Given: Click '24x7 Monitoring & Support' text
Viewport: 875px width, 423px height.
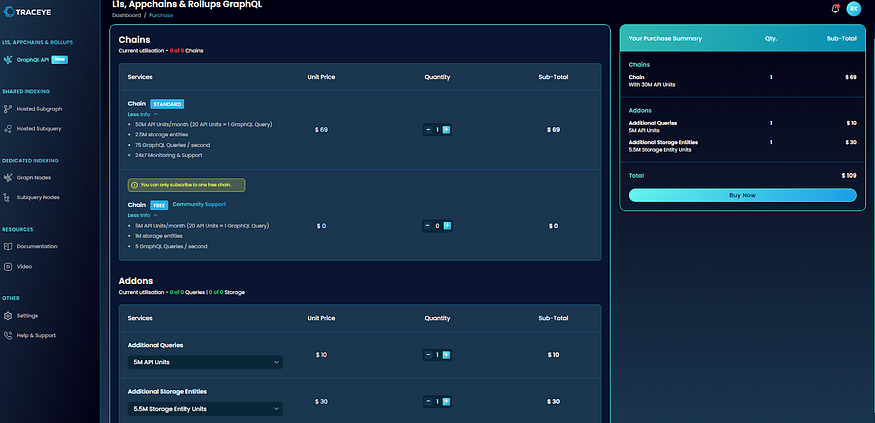Looking at the screenshot, I should [x=169, y=155].
